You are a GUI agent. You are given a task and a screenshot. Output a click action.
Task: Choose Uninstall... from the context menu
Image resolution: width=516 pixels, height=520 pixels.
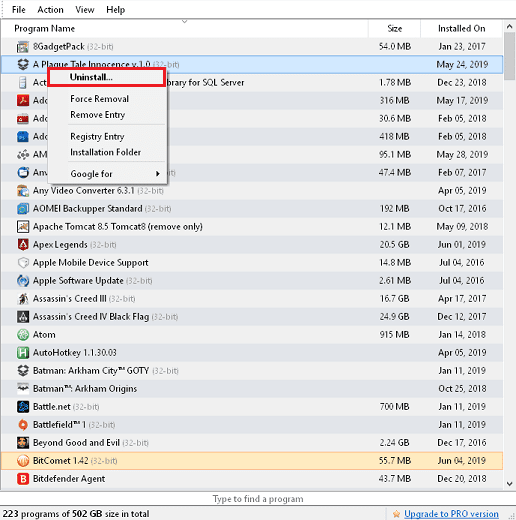pyautogui.click(x=107, y=77)
